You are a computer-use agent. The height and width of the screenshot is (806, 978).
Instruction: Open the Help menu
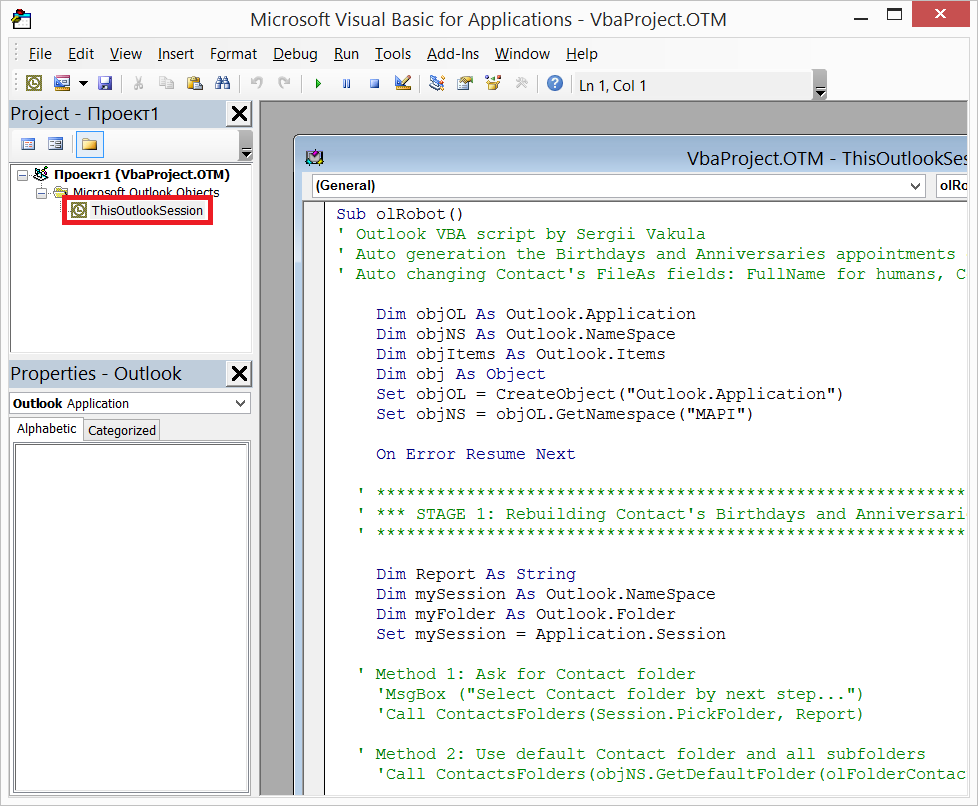tap(581, 54)
